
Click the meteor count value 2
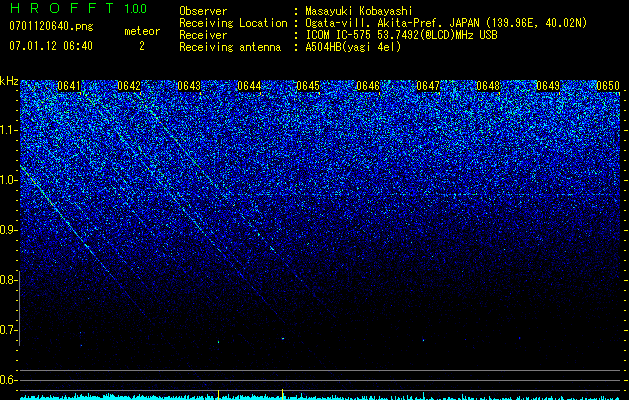click(x=142, y=46)
